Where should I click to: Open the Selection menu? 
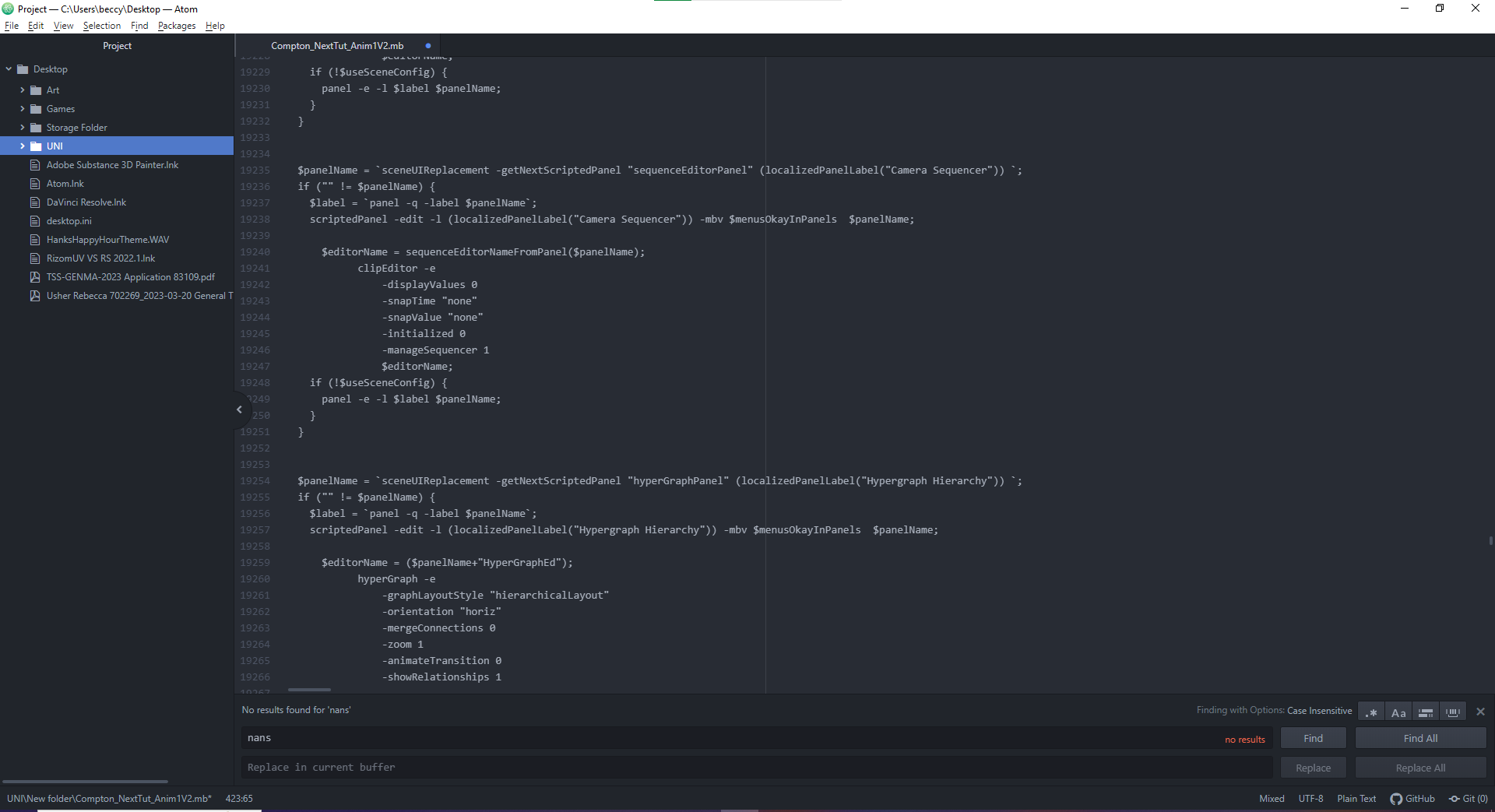click(101, 26)
